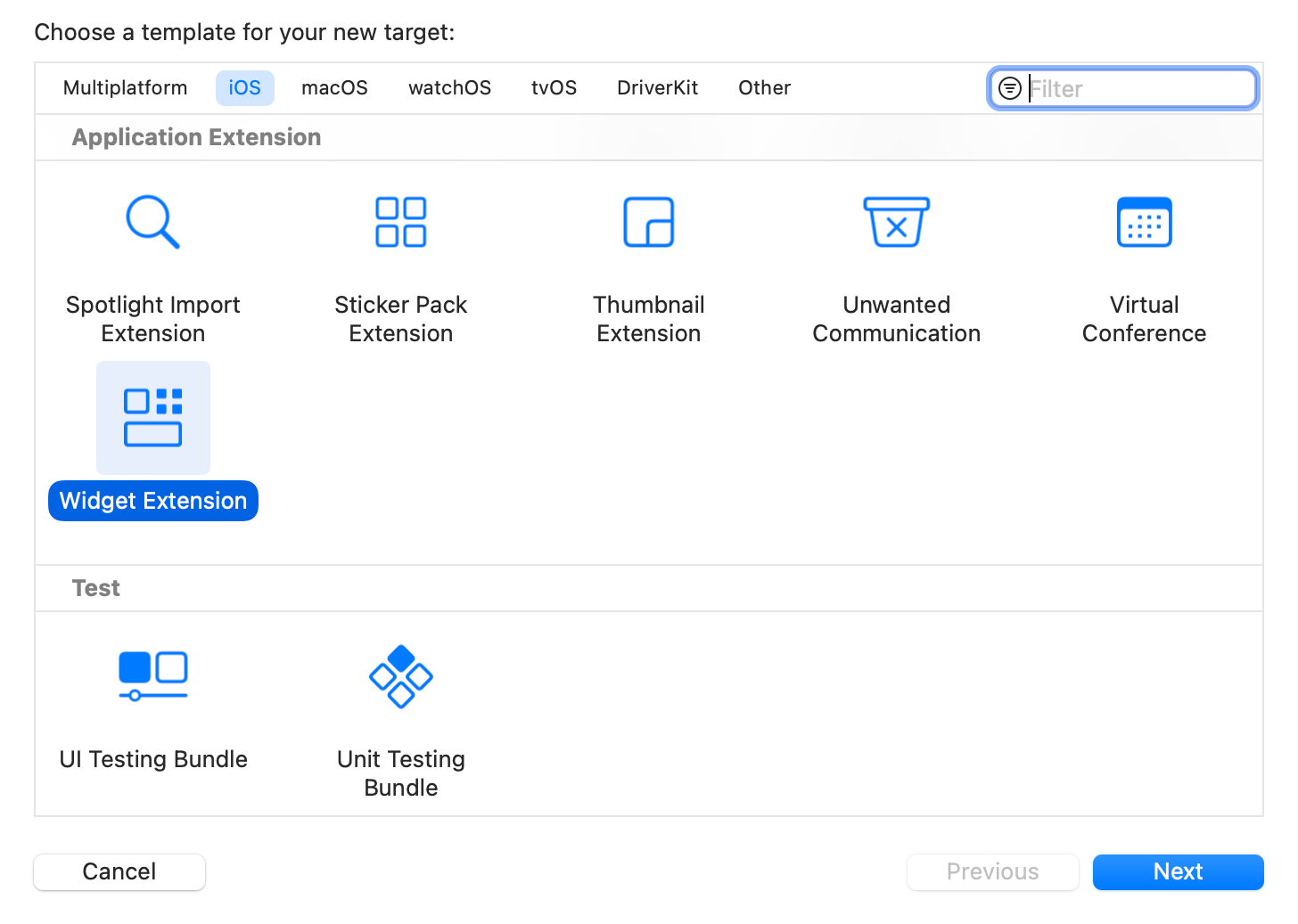Screen dimensions: 1298x924
Task: Open the macOS platform tab
Action: [334, 88]
